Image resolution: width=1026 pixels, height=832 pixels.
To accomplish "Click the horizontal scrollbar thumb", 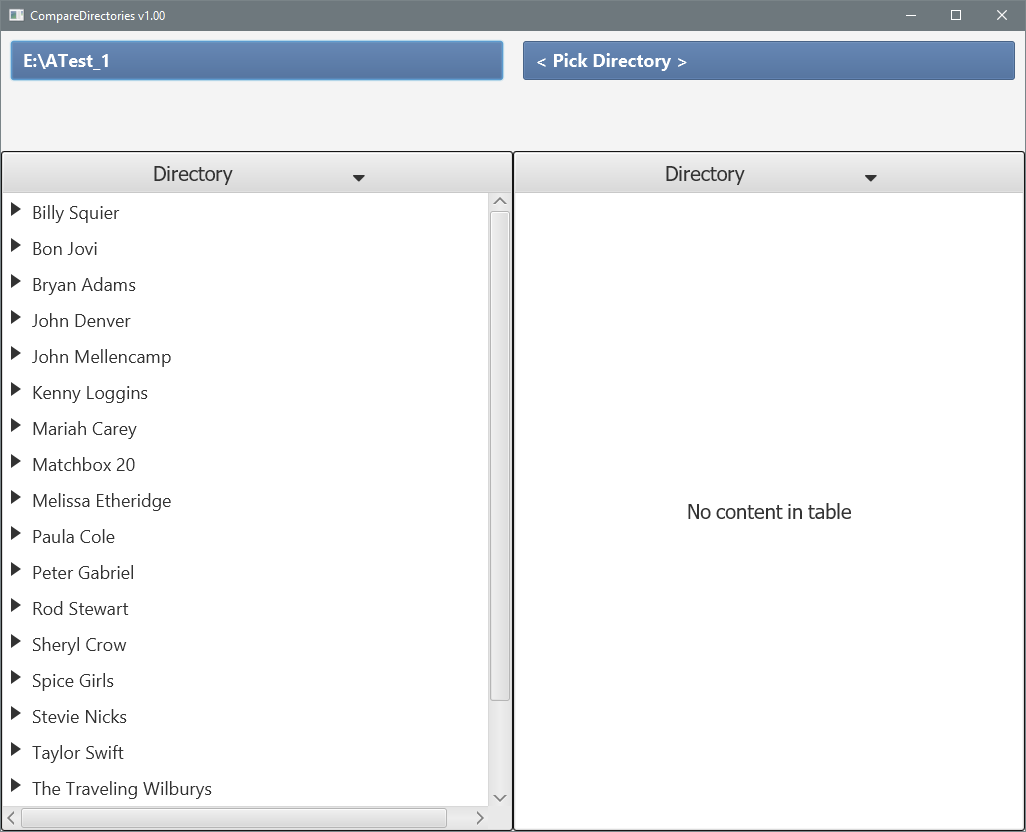I will [234, 818].
